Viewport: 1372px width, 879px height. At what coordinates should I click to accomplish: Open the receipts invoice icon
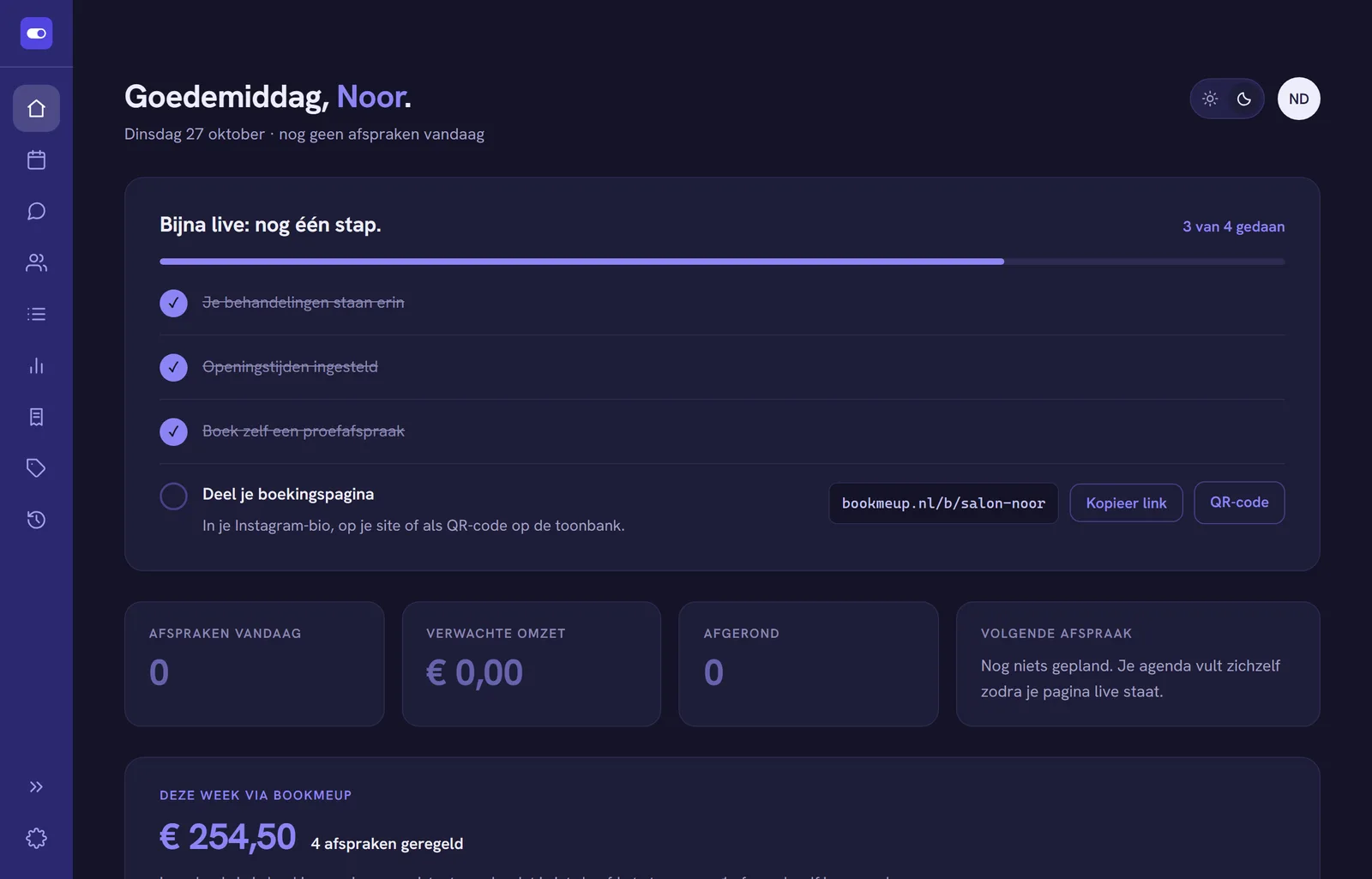click(x=36, y=417)
